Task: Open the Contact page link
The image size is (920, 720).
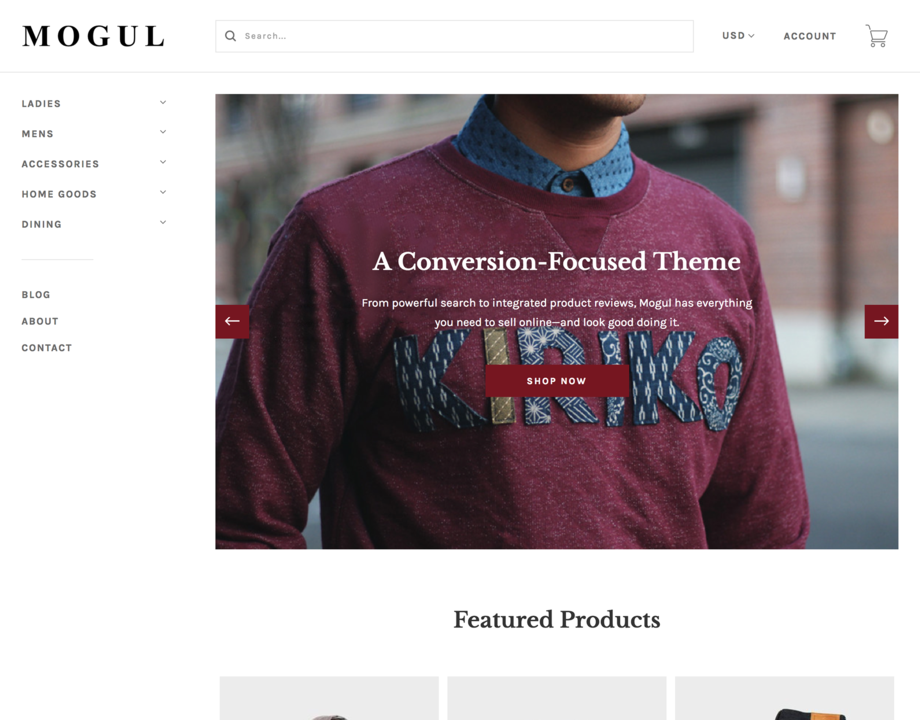Action: click(x=47, y=348)
